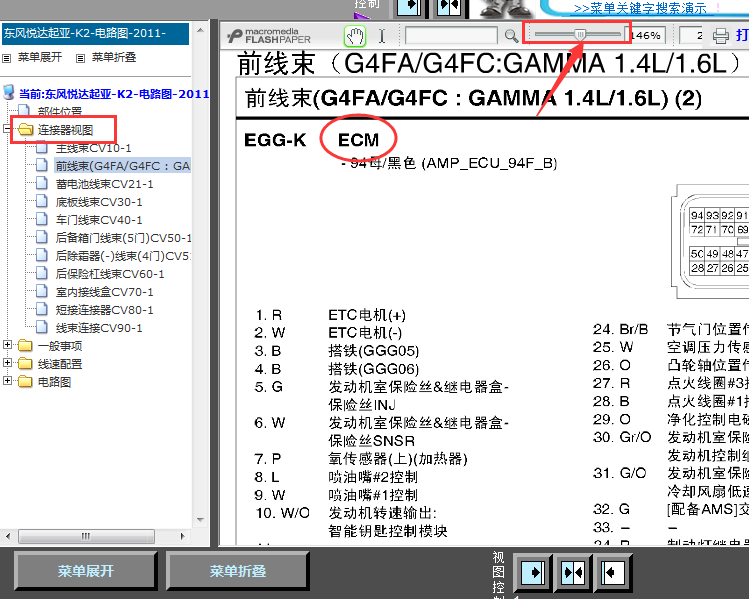Click the 一般事项 folder icon

[25, 345]
